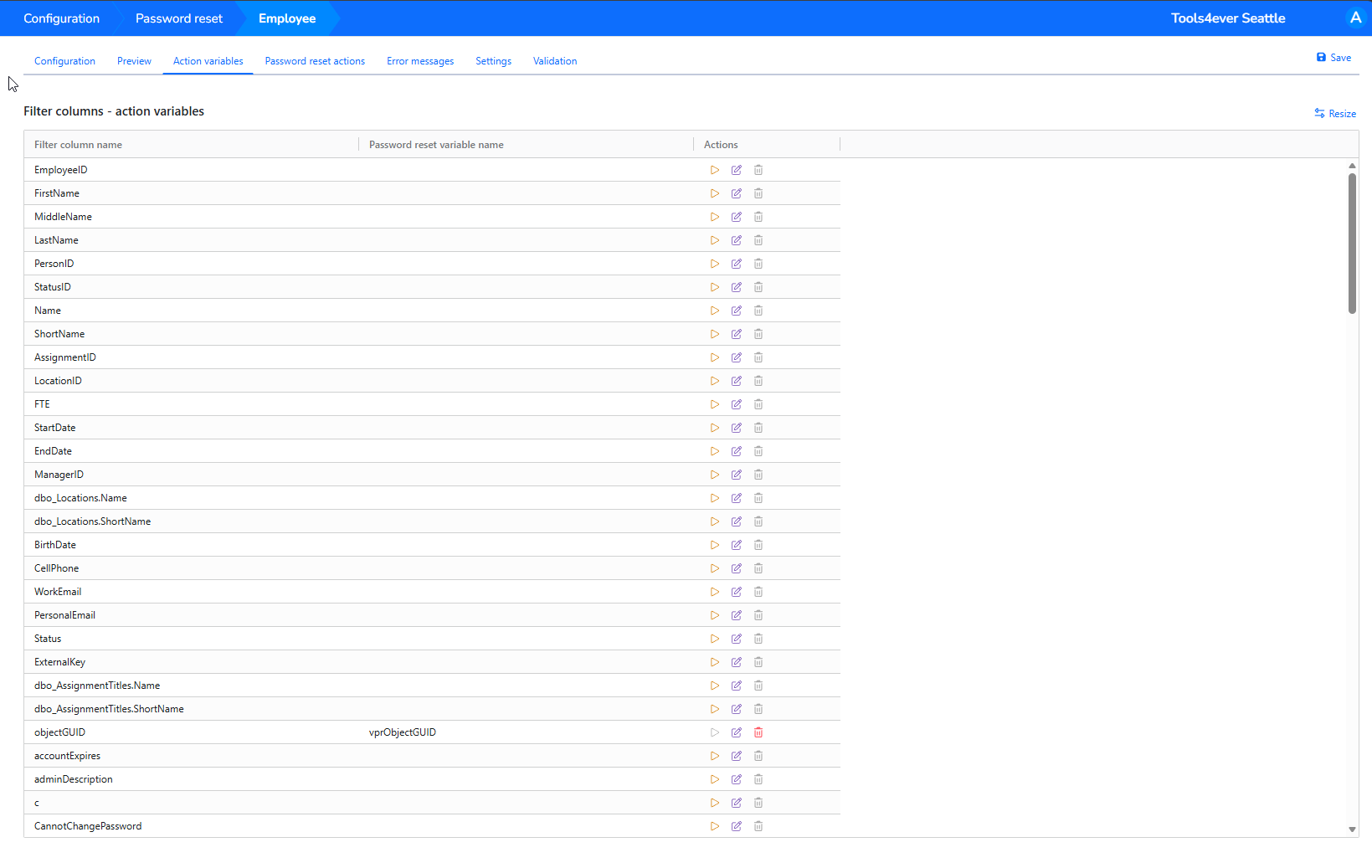Image resolution: width=1372 pixels, height=868 pixels.
Task: Click the Save button
Action: pos(1333,58)
